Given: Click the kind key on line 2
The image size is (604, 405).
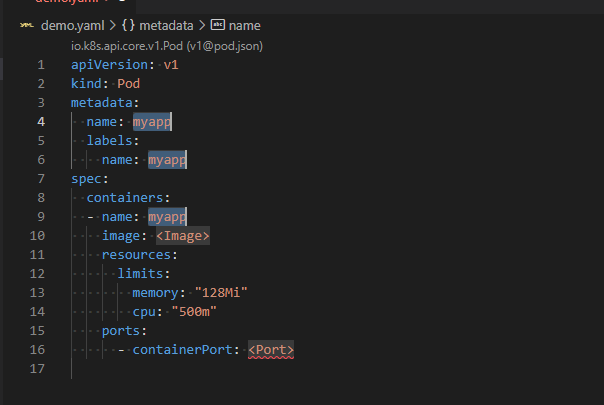Looking at the screenshot, I should click(86, 84).
